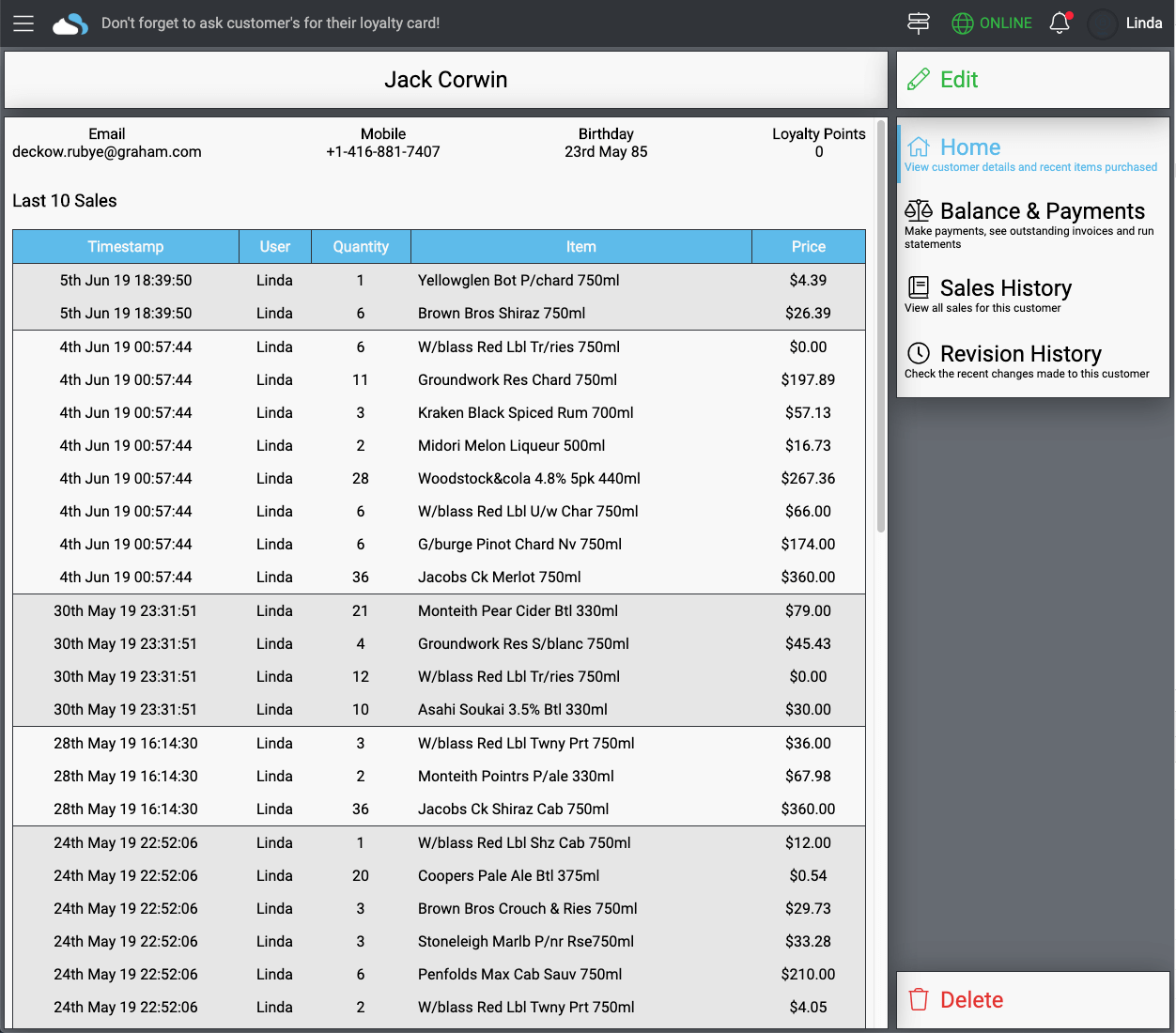Click the Price column header

tap(808, 247)
